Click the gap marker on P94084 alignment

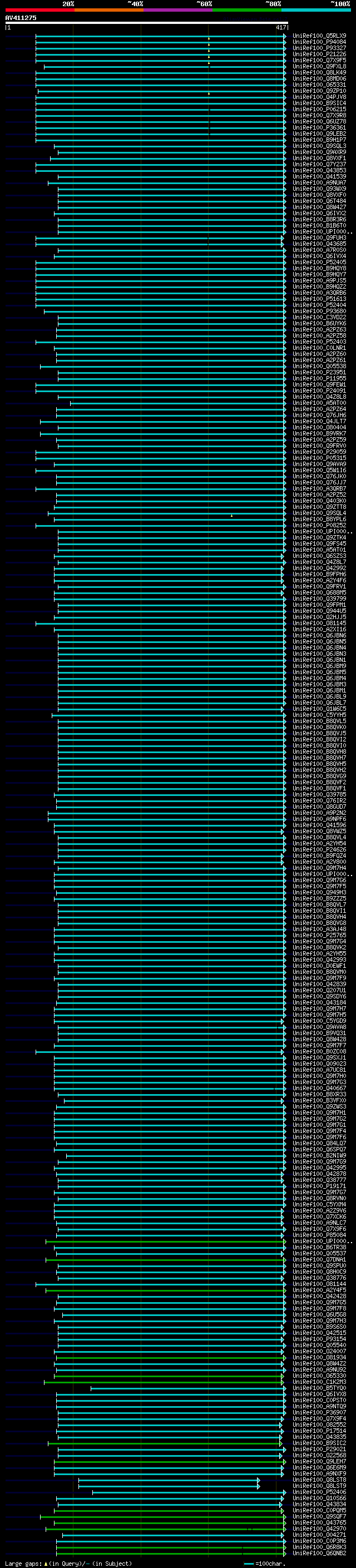coord(209,44)
